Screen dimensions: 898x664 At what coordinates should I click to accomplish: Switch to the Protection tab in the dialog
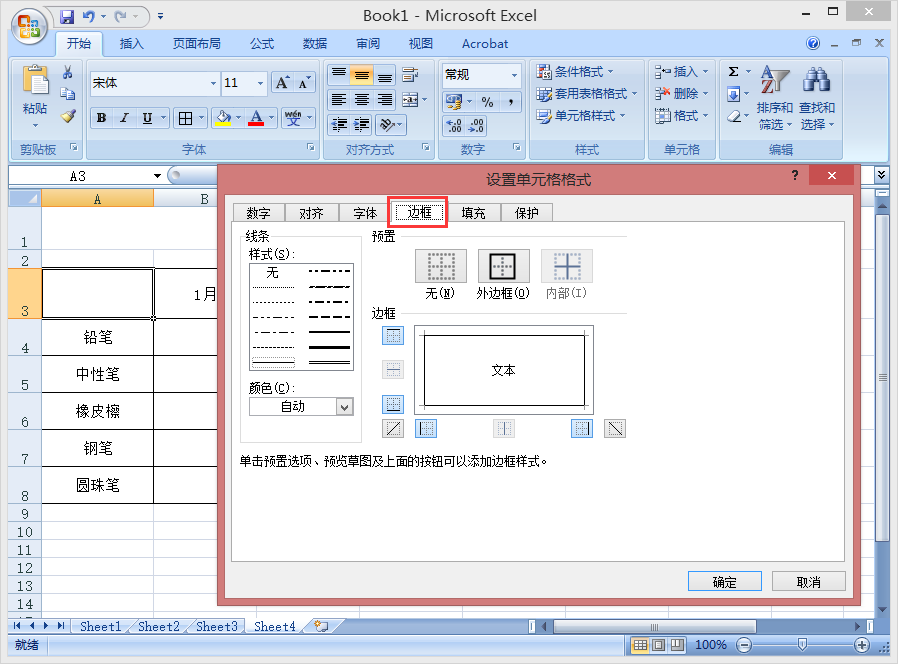point(526,213)
